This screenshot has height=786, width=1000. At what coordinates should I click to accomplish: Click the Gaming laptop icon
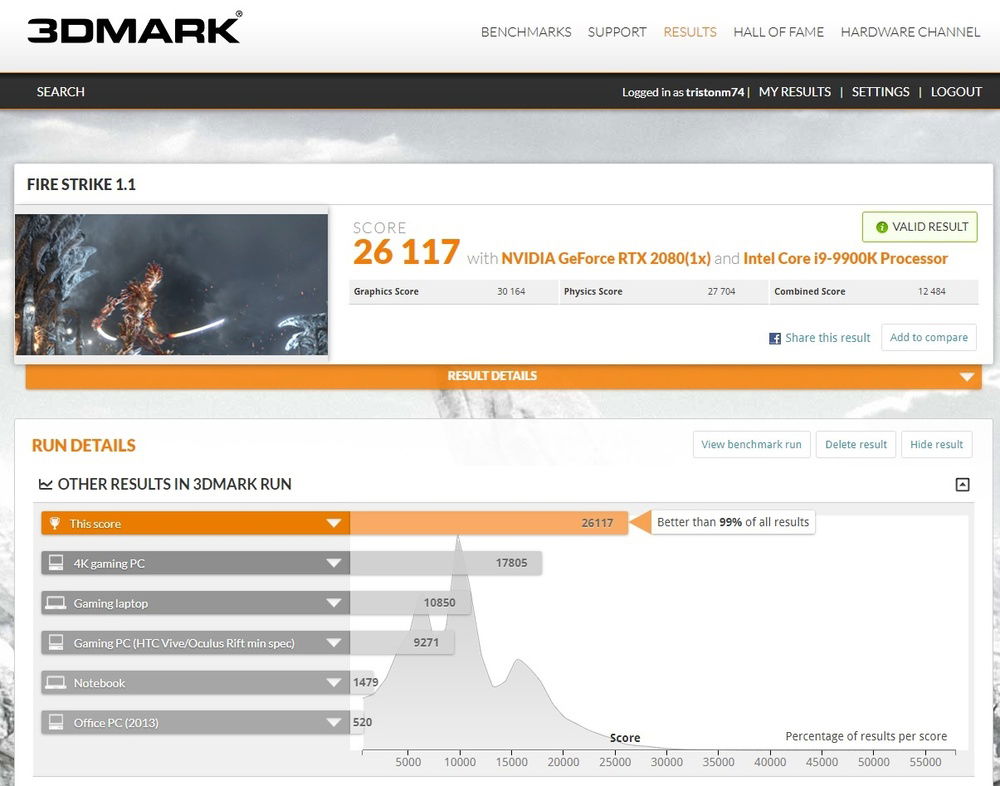(56, 603)
